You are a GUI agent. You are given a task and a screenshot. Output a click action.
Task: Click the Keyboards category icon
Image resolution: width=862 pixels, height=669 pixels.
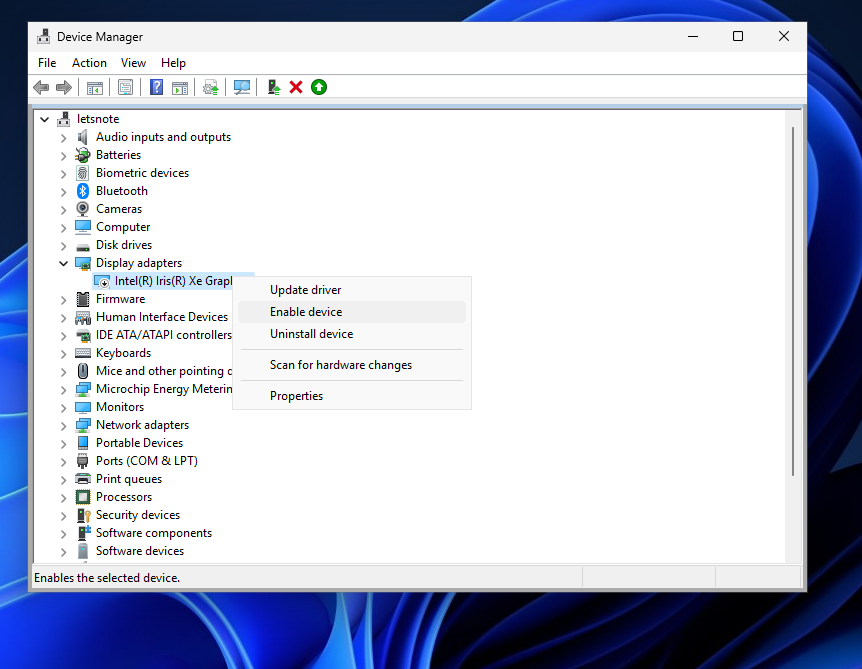coord(82,353)
